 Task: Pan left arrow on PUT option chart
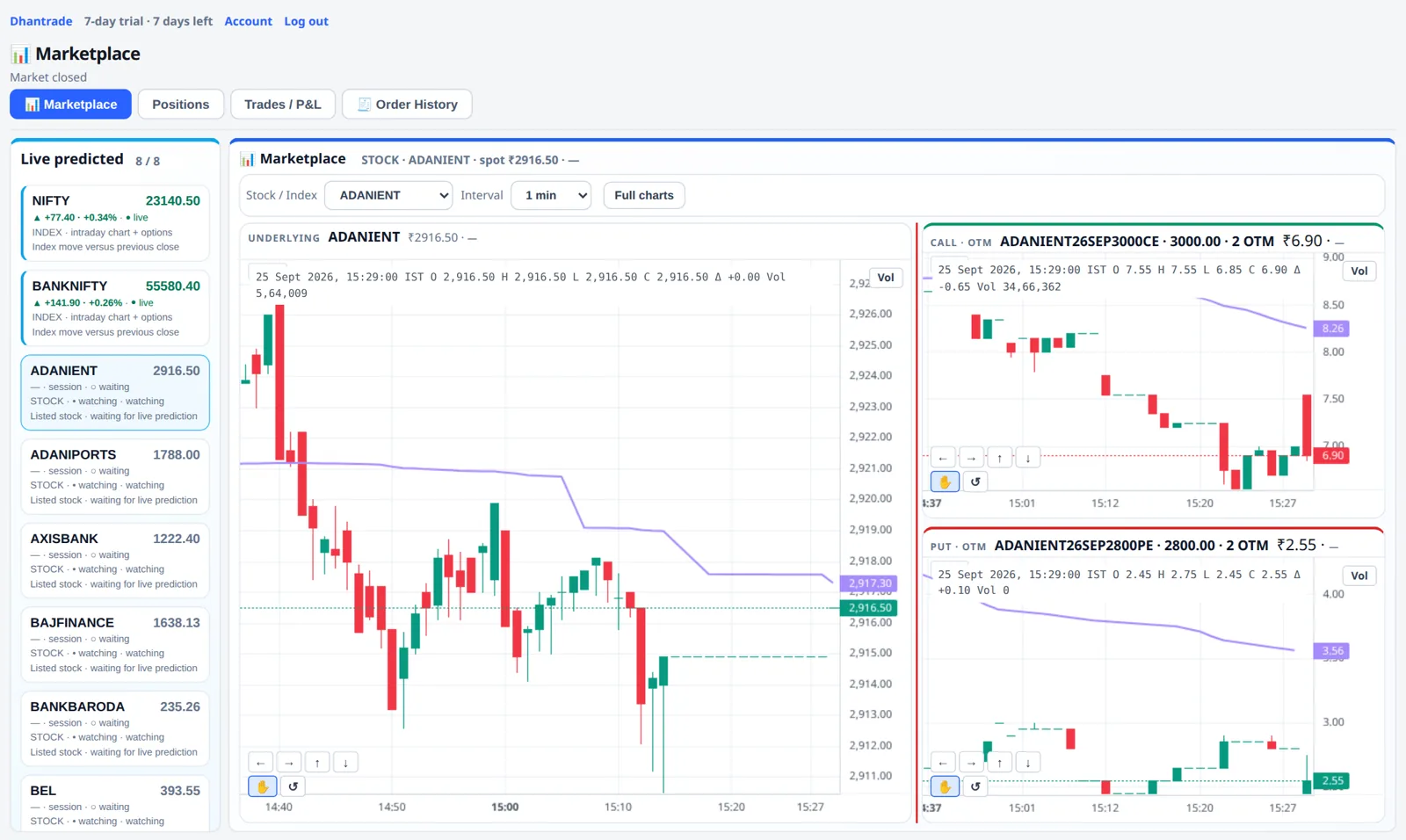[943, 763]
